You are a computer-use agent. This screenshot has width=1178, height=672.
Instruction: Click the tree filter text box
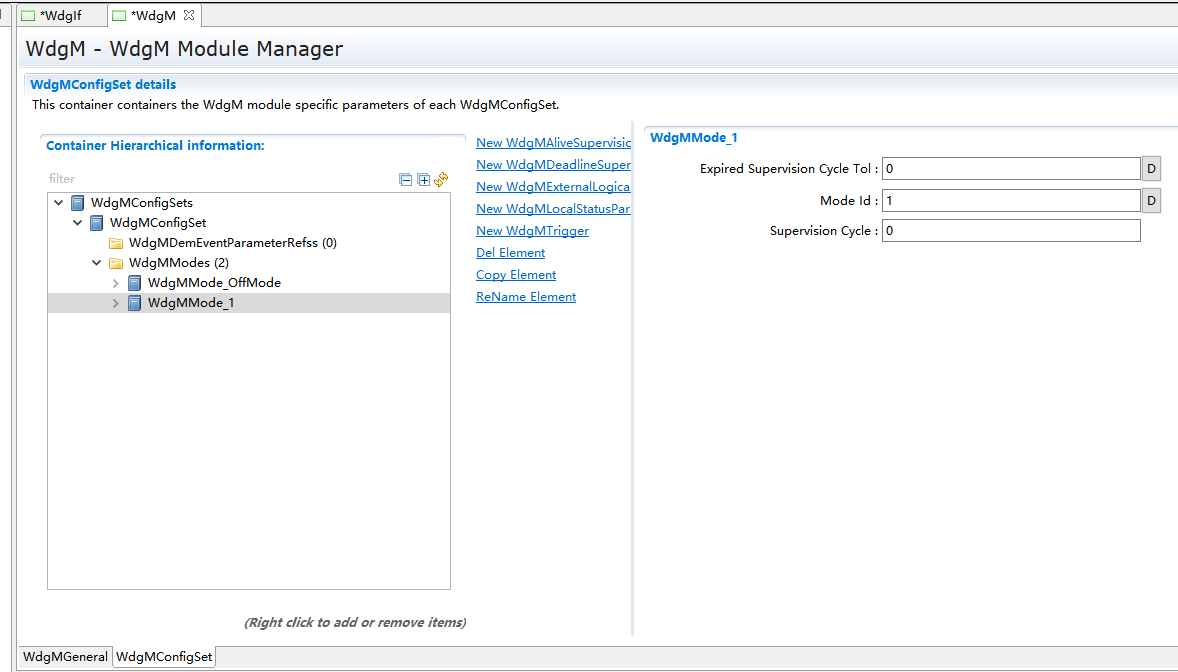220,179
